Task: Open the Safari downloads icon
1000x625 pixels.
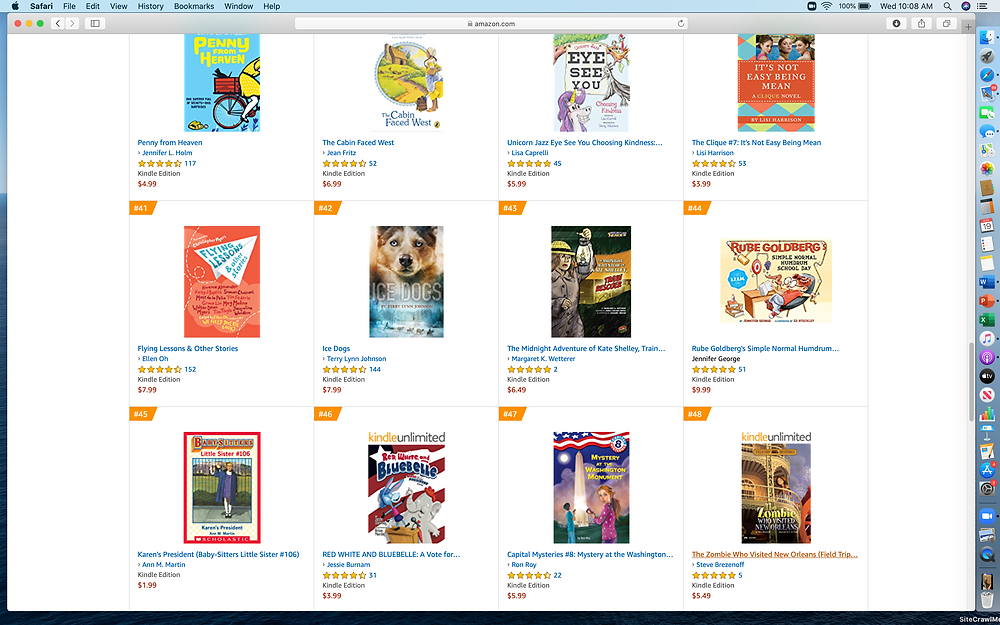Action: coord(896,24)
